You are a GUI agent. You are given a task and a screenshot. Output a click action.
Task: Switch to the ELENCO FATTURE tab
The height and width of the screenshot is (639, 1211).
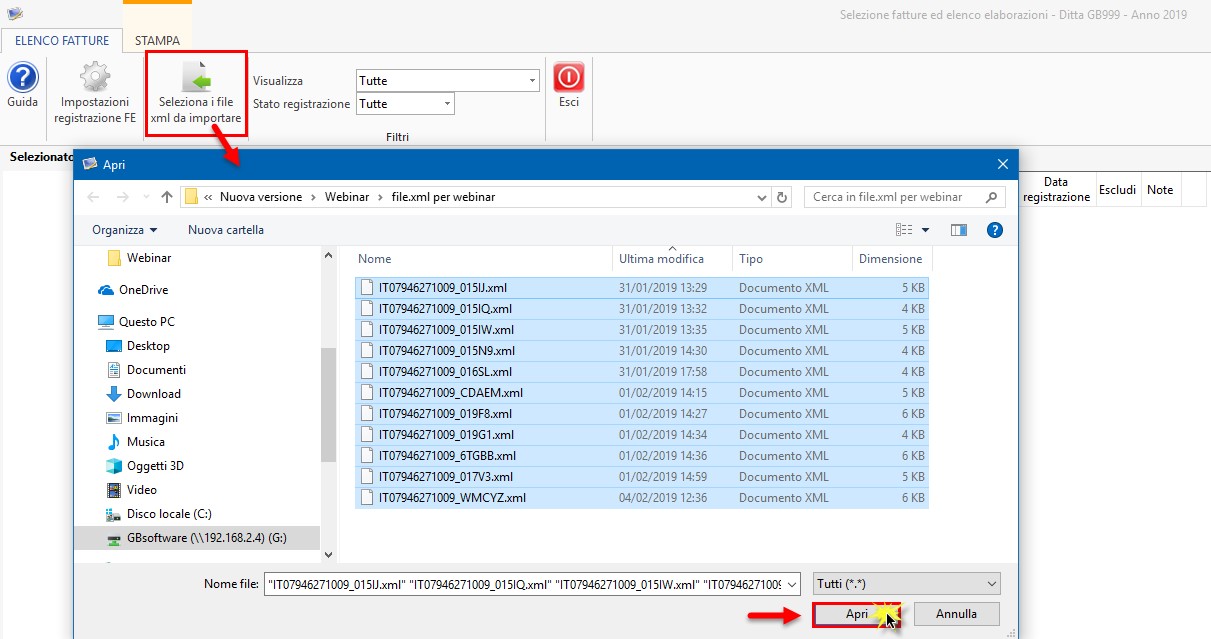tap(61, 41)
